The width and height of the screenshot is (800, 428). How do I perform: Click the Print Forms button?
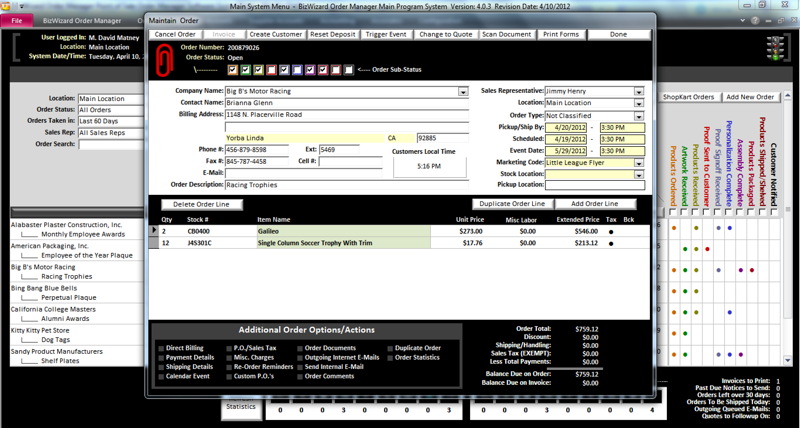[x=561, y=35]
